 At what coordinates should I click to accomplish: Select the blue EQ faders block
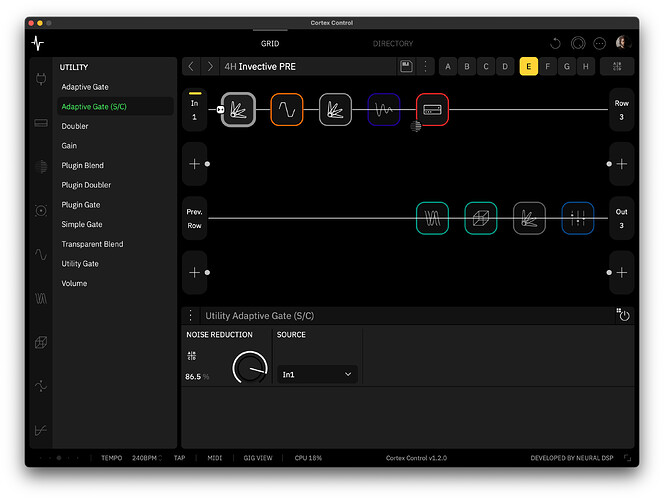coord(578,218)
